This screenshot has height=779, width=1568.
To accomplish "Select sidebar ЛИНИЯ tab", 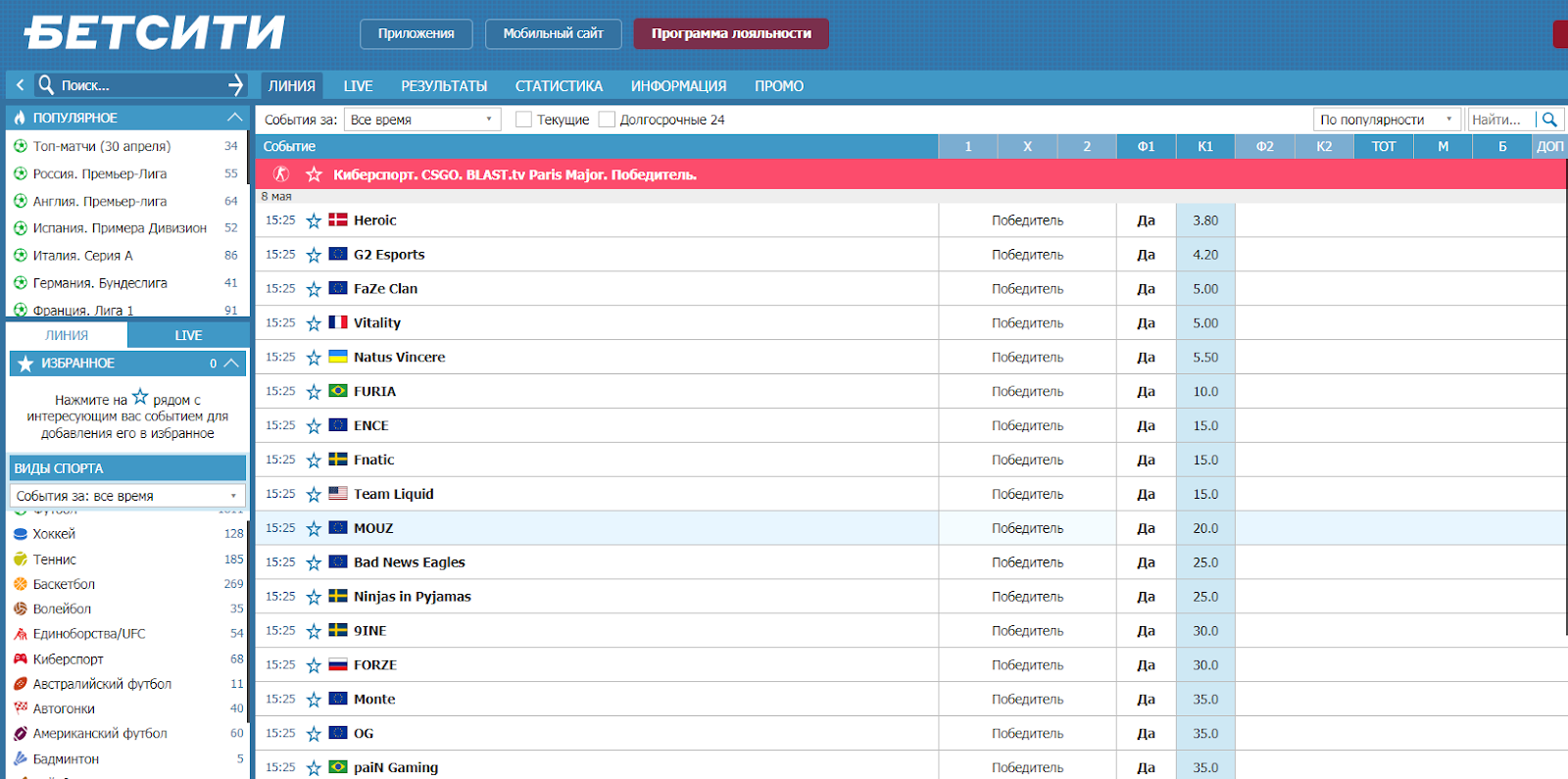I will [x=67, y=335].
